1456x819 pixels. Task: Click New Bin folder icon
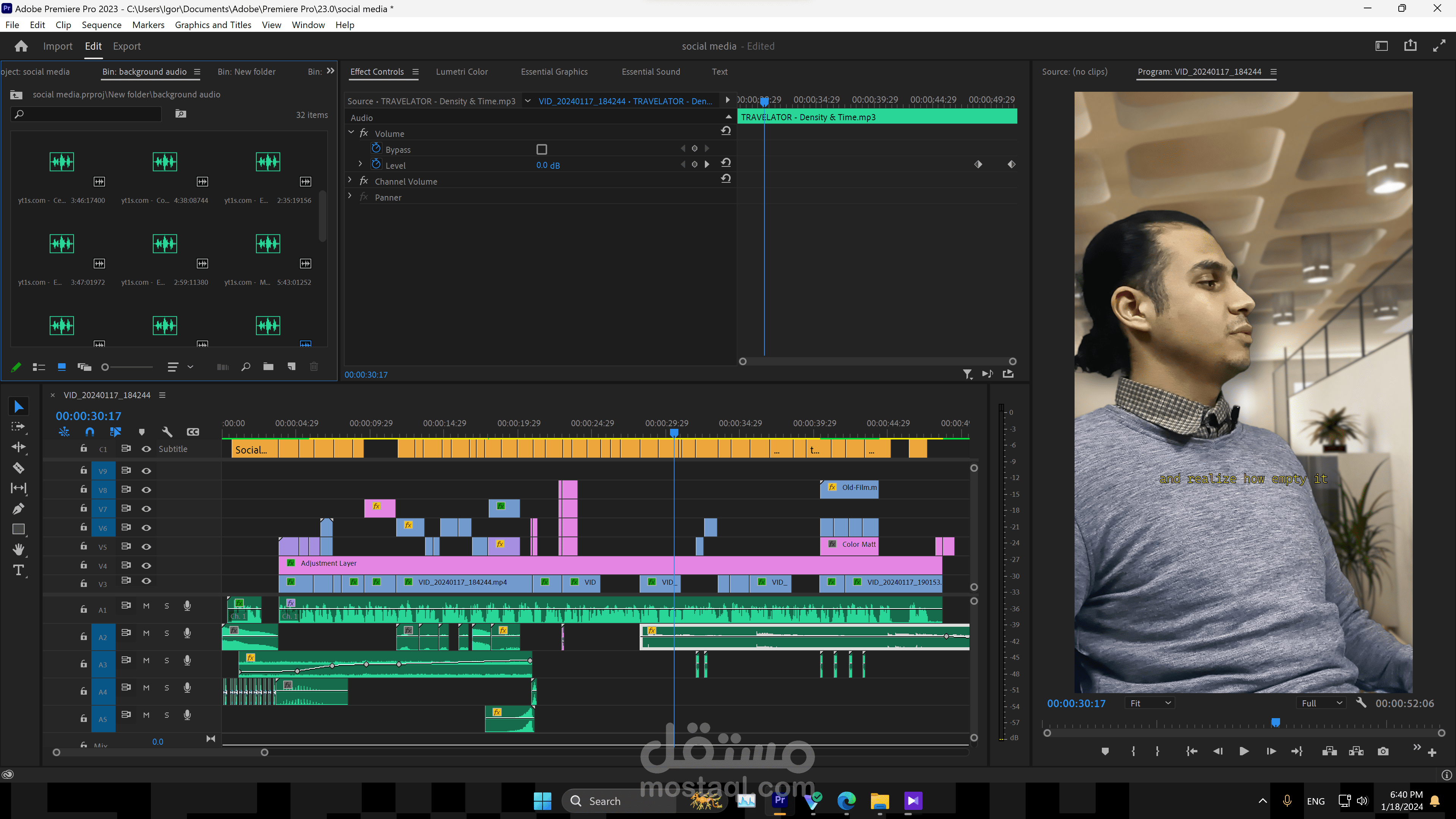click(268, 367)
